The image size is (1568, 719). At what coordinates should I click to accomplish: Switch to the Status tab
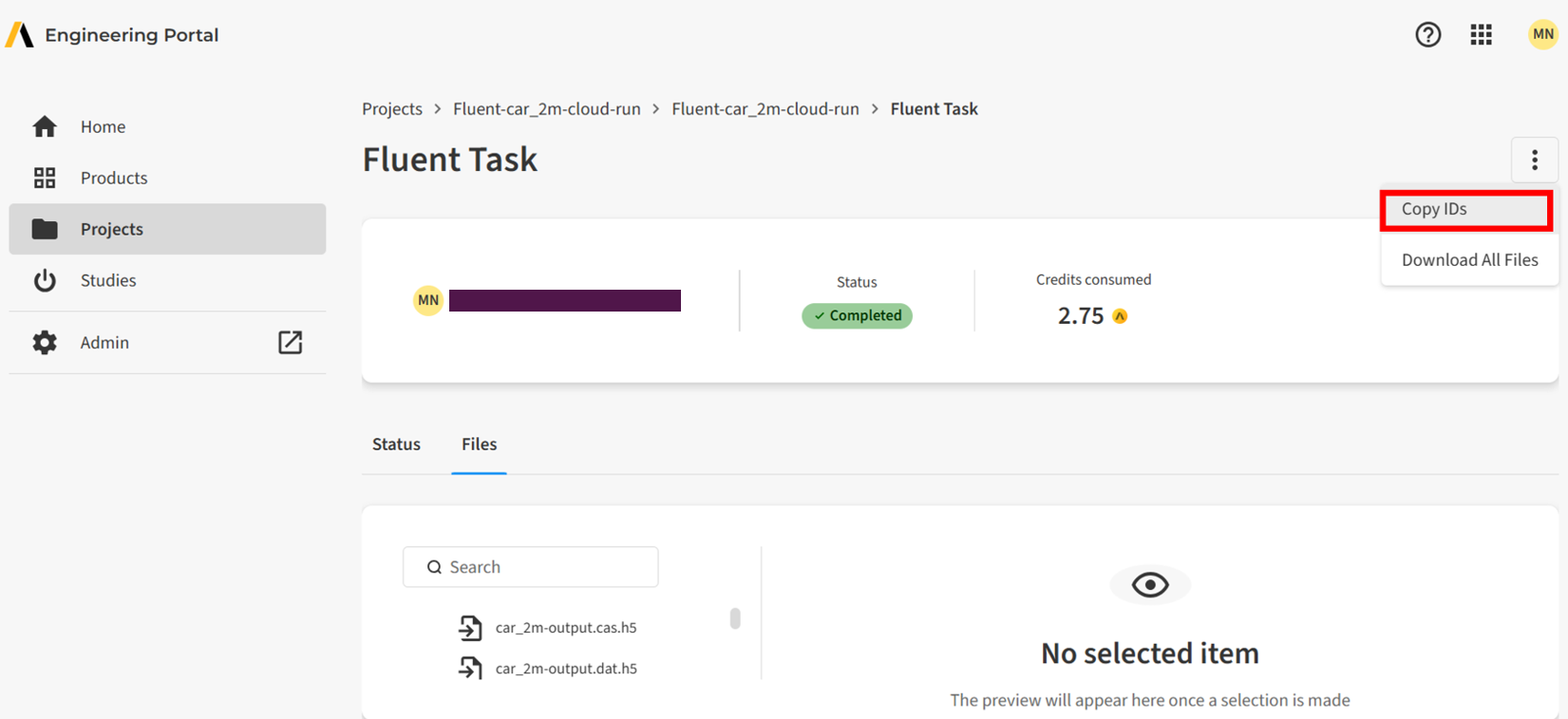pos(396,445)
